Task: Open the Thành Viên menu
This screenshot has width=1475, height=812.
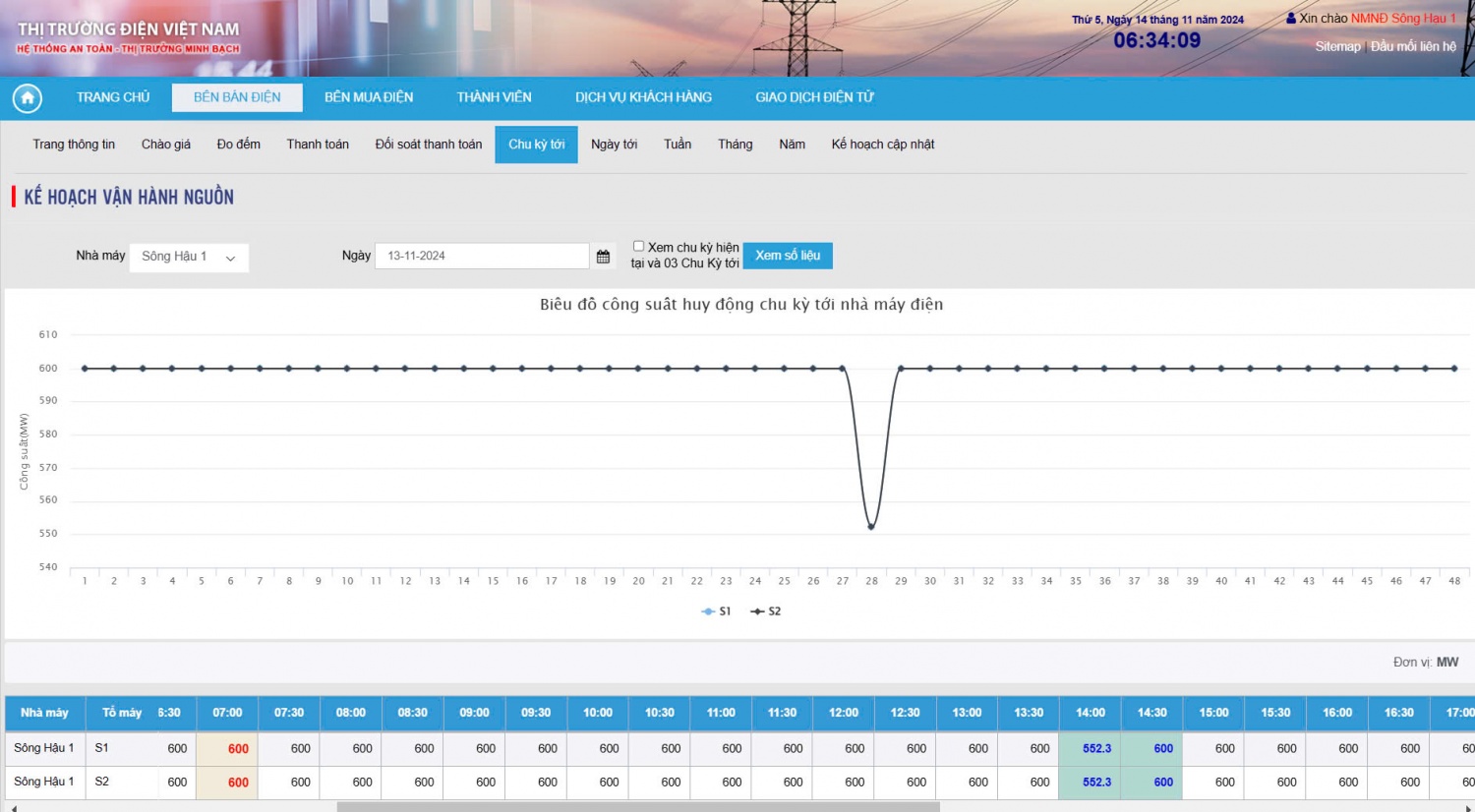Action: (x=494, y=97)
